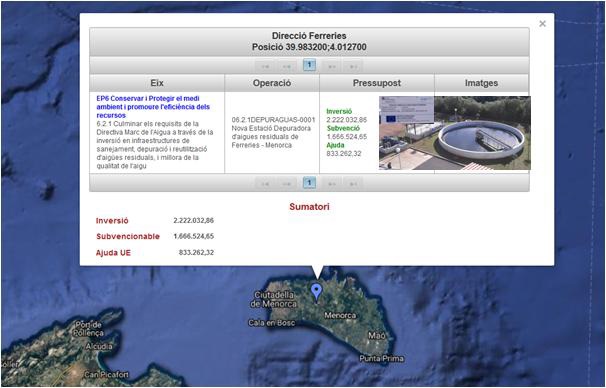Image resolution: width=606 pixels, height=388 pixels.
Task: Open the EP6 Conservar i Protegir link
Action: (x=153, y=107)
